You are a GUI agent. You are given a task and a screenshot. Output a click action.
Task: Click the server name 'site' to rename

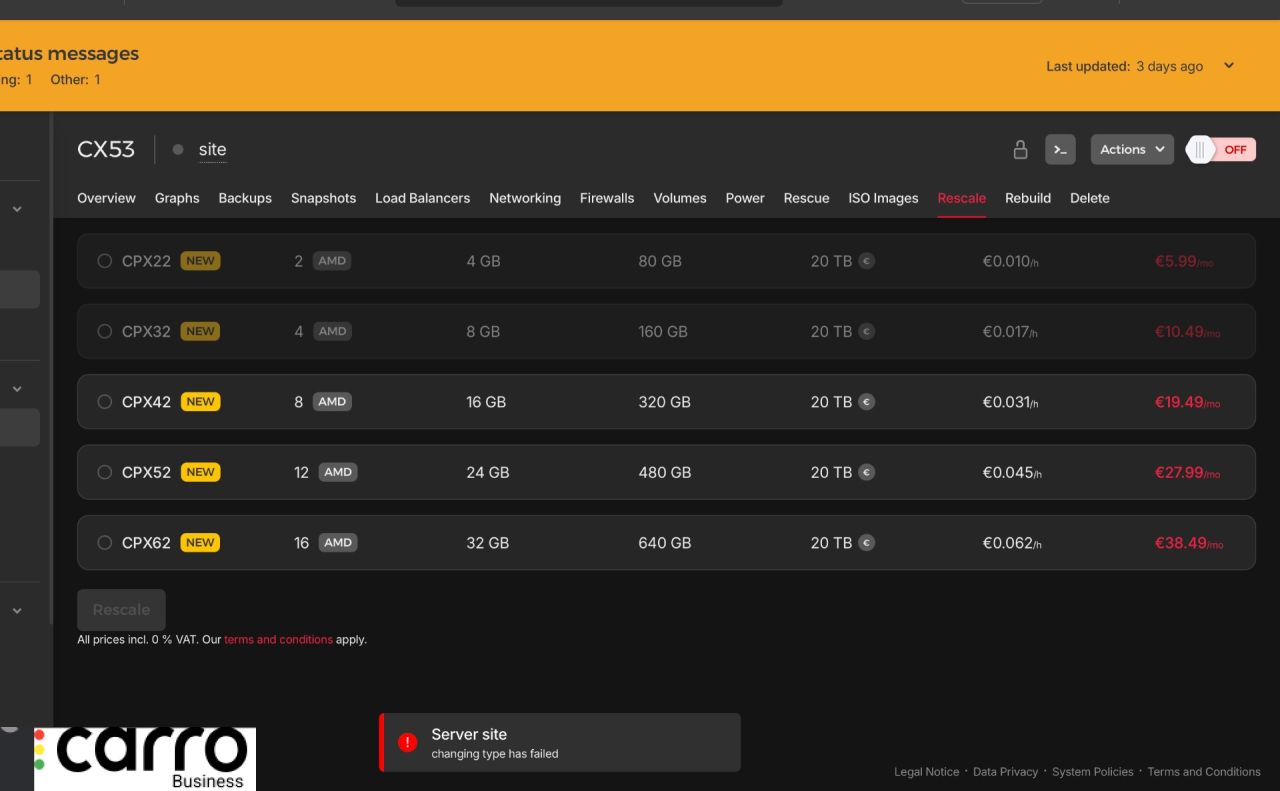pos(212,150)
